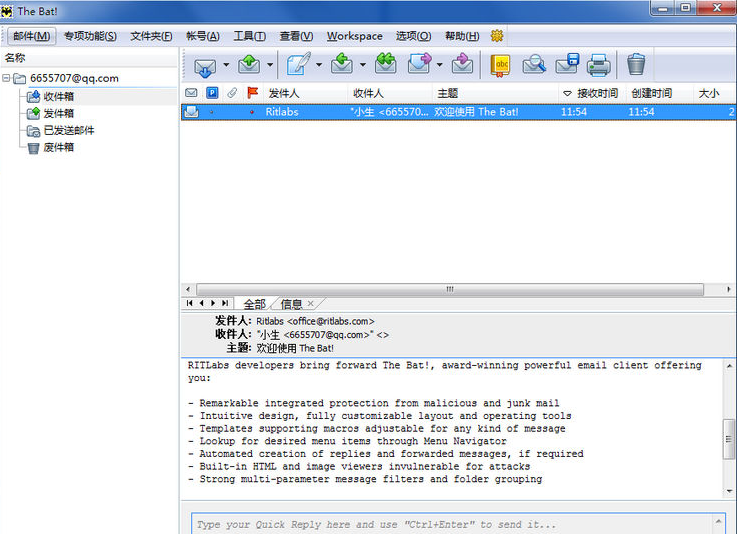Open the 文件夹(F) menu

(151, 36)
